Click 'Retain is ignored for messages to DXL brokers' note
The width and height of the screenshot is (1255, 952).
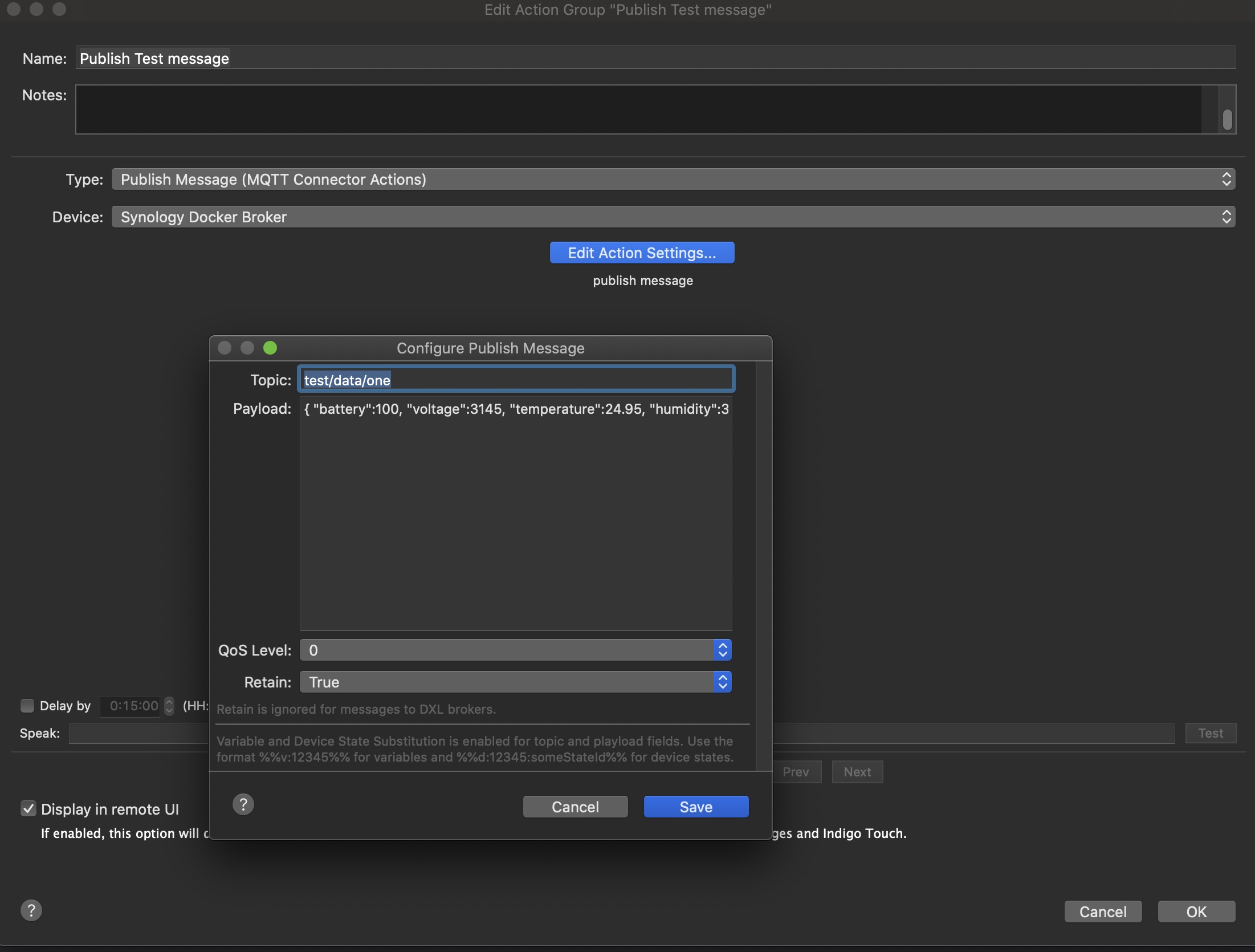pyautogui.click(x=356, y=709)
